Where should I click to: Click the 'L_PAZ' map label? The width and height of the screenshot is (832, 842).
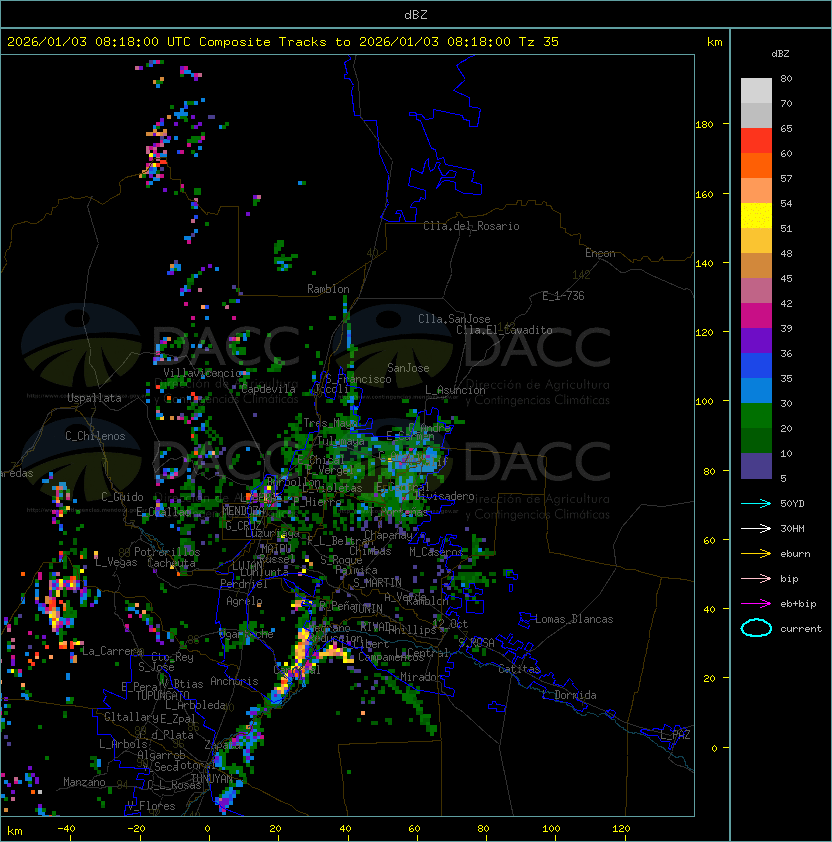click(675, 735)
